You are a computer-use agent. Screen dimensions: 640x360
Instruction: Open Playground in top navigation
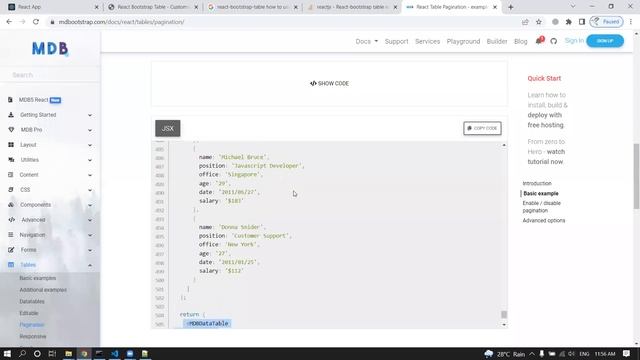tap(463, 41)
